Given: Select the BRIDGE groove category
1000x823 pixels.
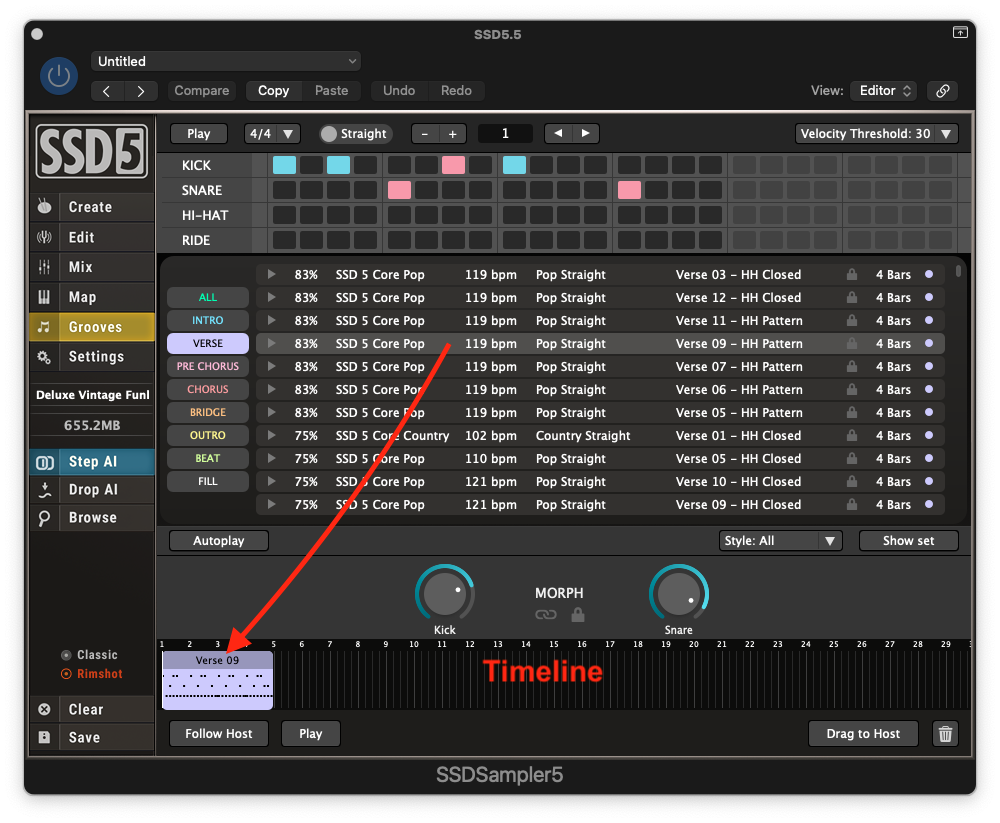Looking at the screenshot, I should tap(208, 412).
